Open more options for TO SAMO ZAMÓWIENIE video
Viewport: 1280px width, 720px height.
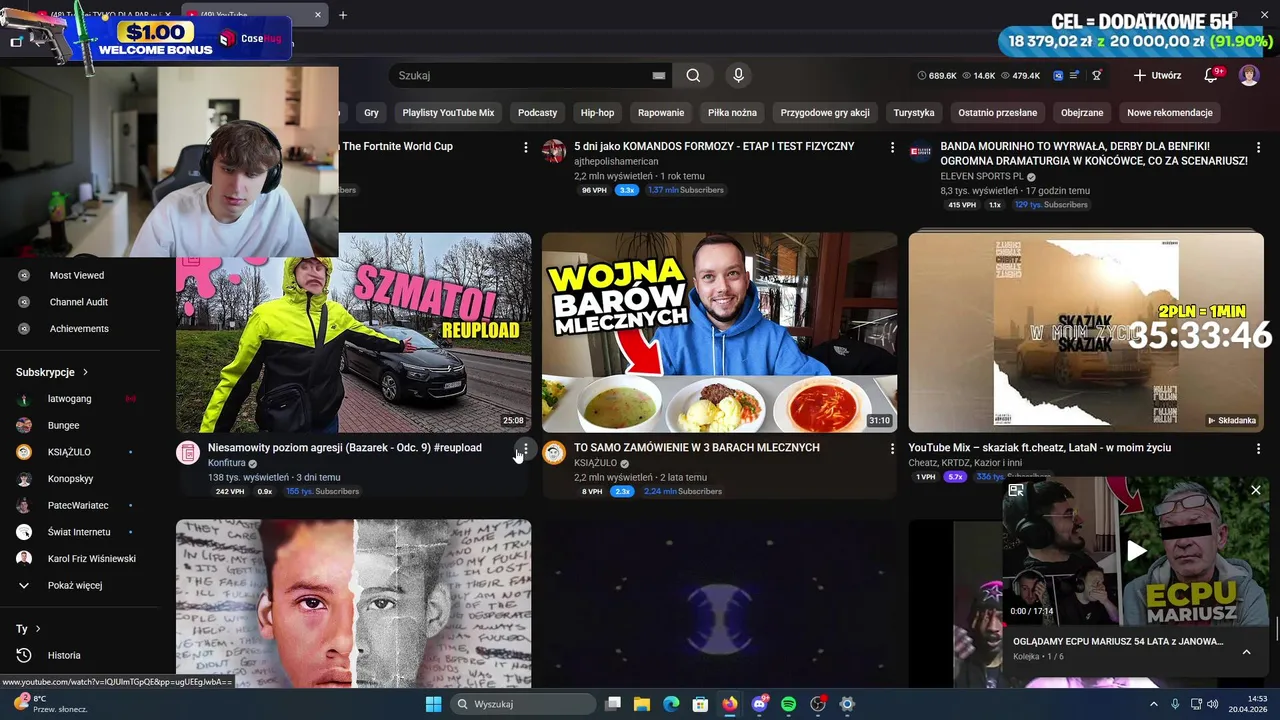pyautogui.click(x=892, y=449)
